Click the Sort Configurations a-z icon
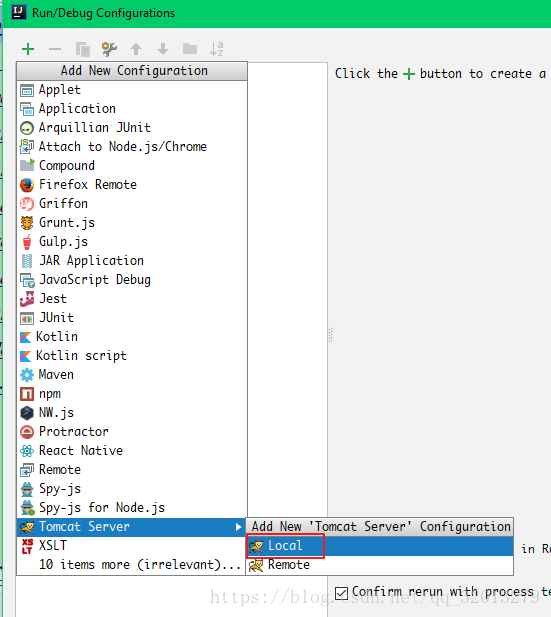 [x=217, y=49]
